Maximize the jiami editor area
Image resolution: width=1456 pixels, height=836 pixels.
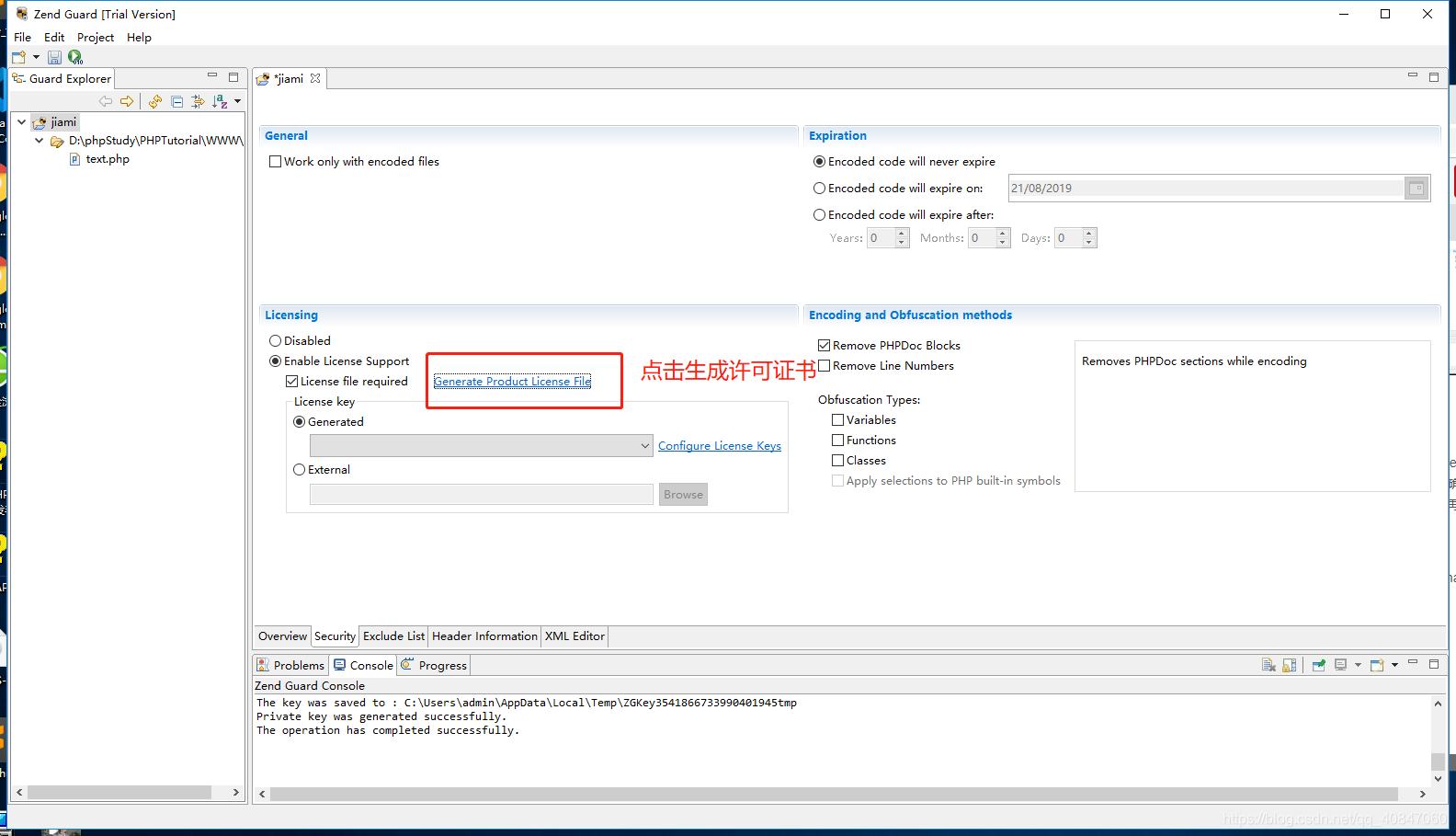pos(1434,77)
